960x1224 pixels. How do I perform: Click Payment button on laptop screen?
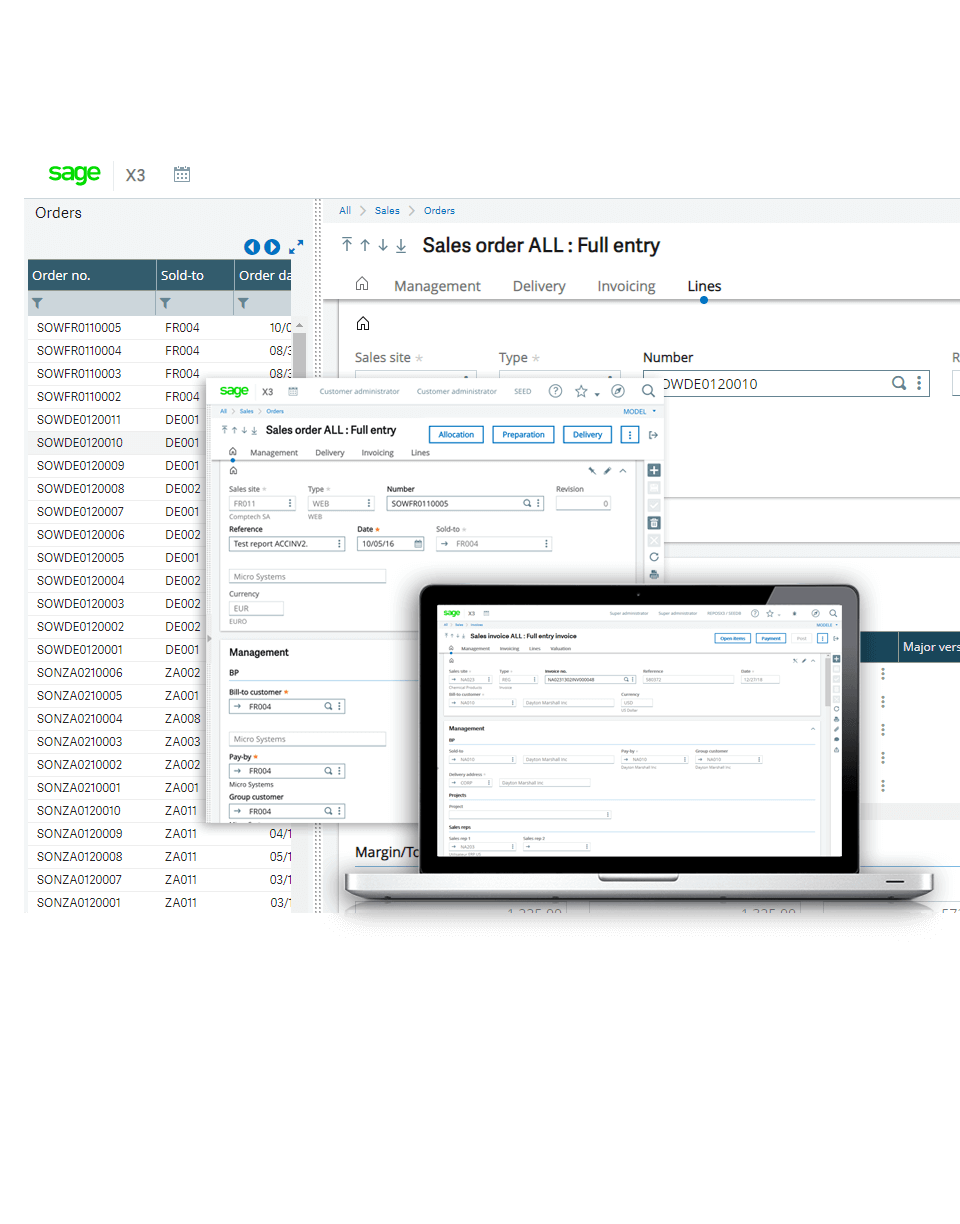770,638
